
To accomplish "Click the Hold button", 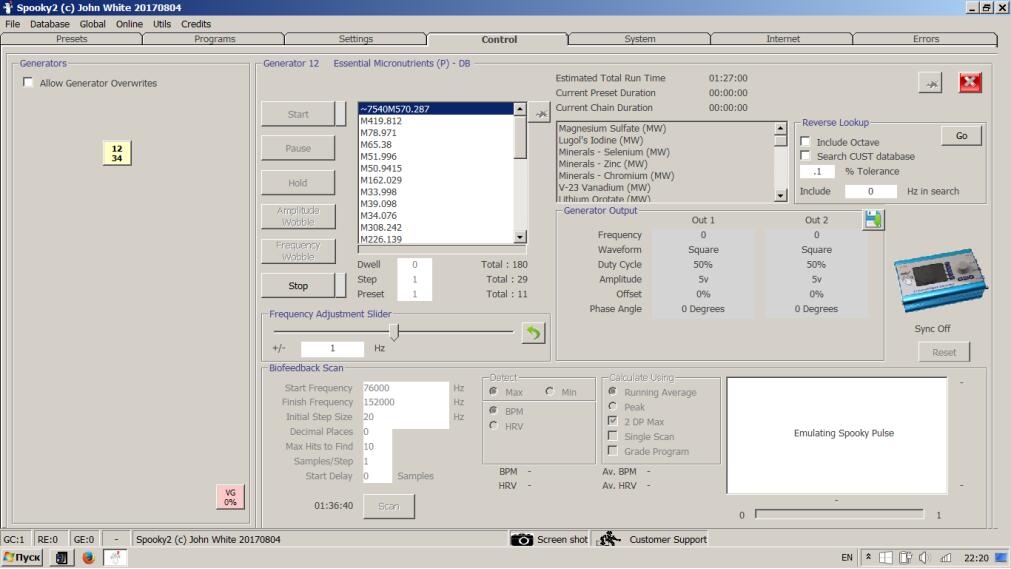I will click(x=298, y=183).
